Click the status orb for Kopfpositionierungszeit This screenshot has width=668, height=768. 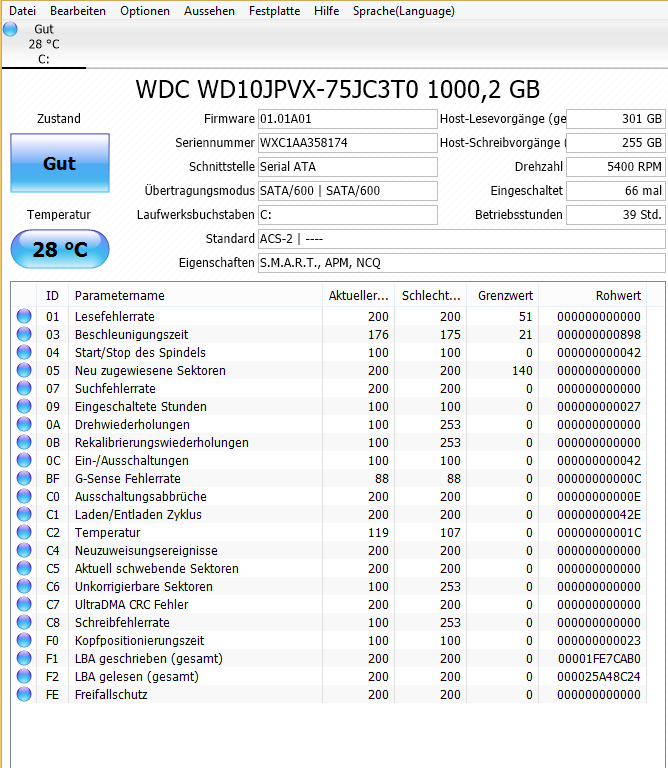(24, 640)
